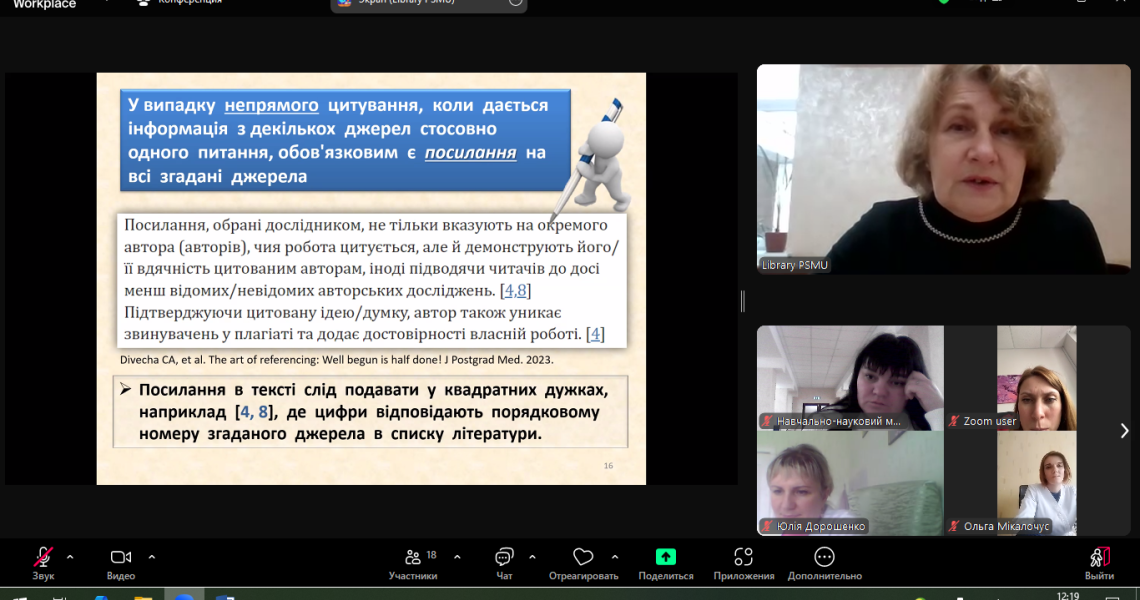
Task: Select the Library PSMU speaker video
Action: coord(944,169)
